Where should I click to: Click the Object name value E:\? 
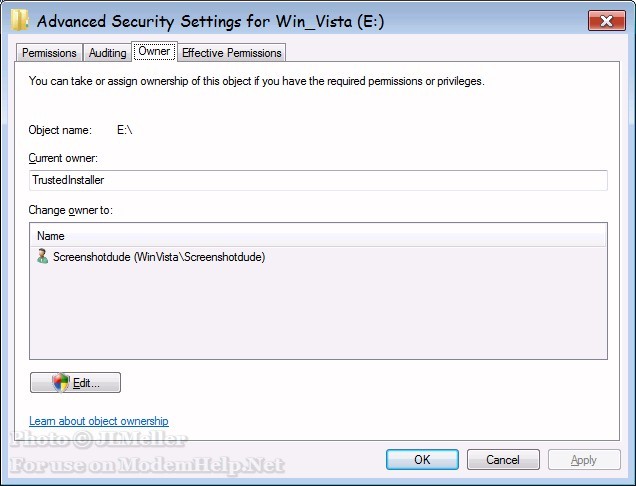pyautogui.click(x=125, y=130)
